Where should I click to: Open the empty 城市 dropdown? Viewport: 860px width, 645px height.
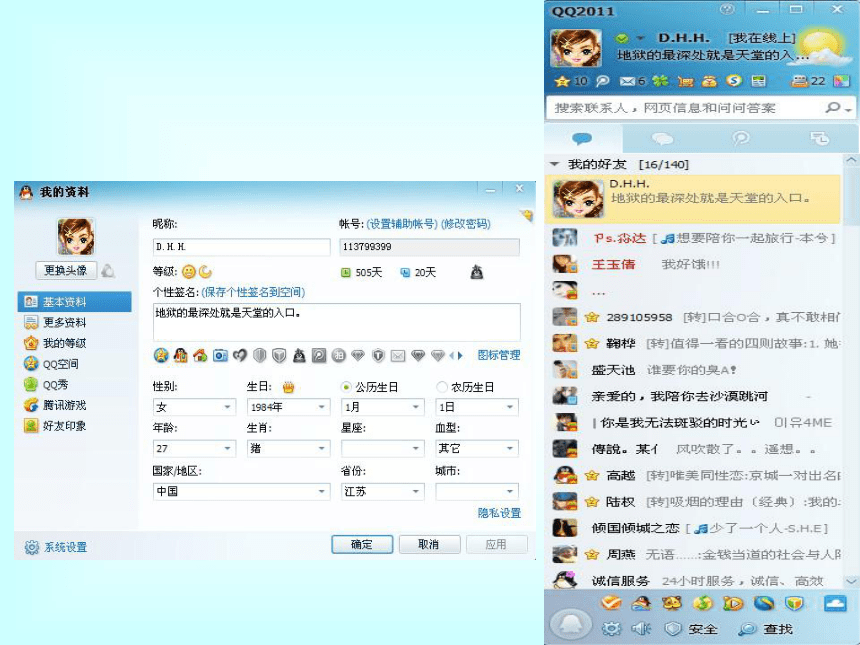pyautogui.click(x=477, y=491)
